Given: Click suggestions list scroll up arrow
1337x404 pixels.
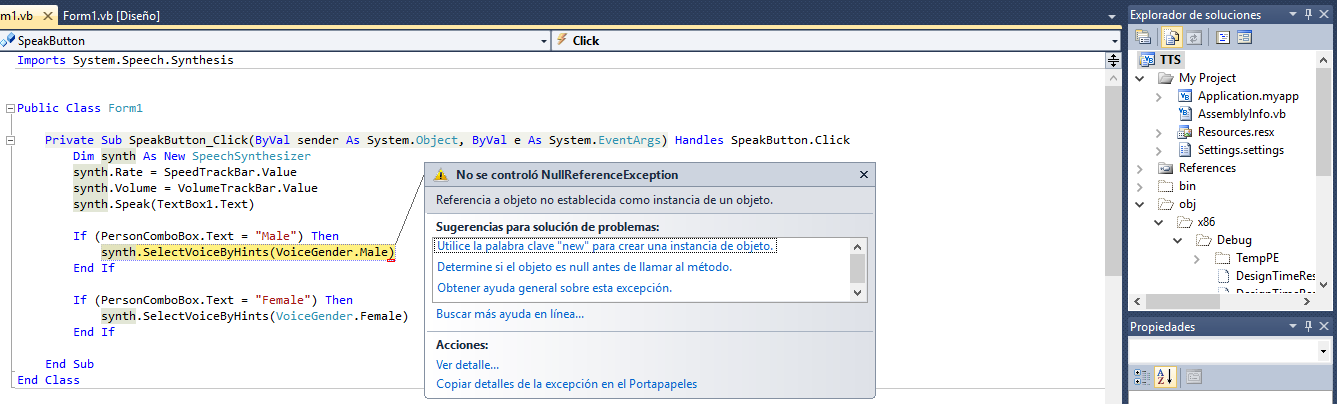Looking at the screenshot, I should pos(858,246).
